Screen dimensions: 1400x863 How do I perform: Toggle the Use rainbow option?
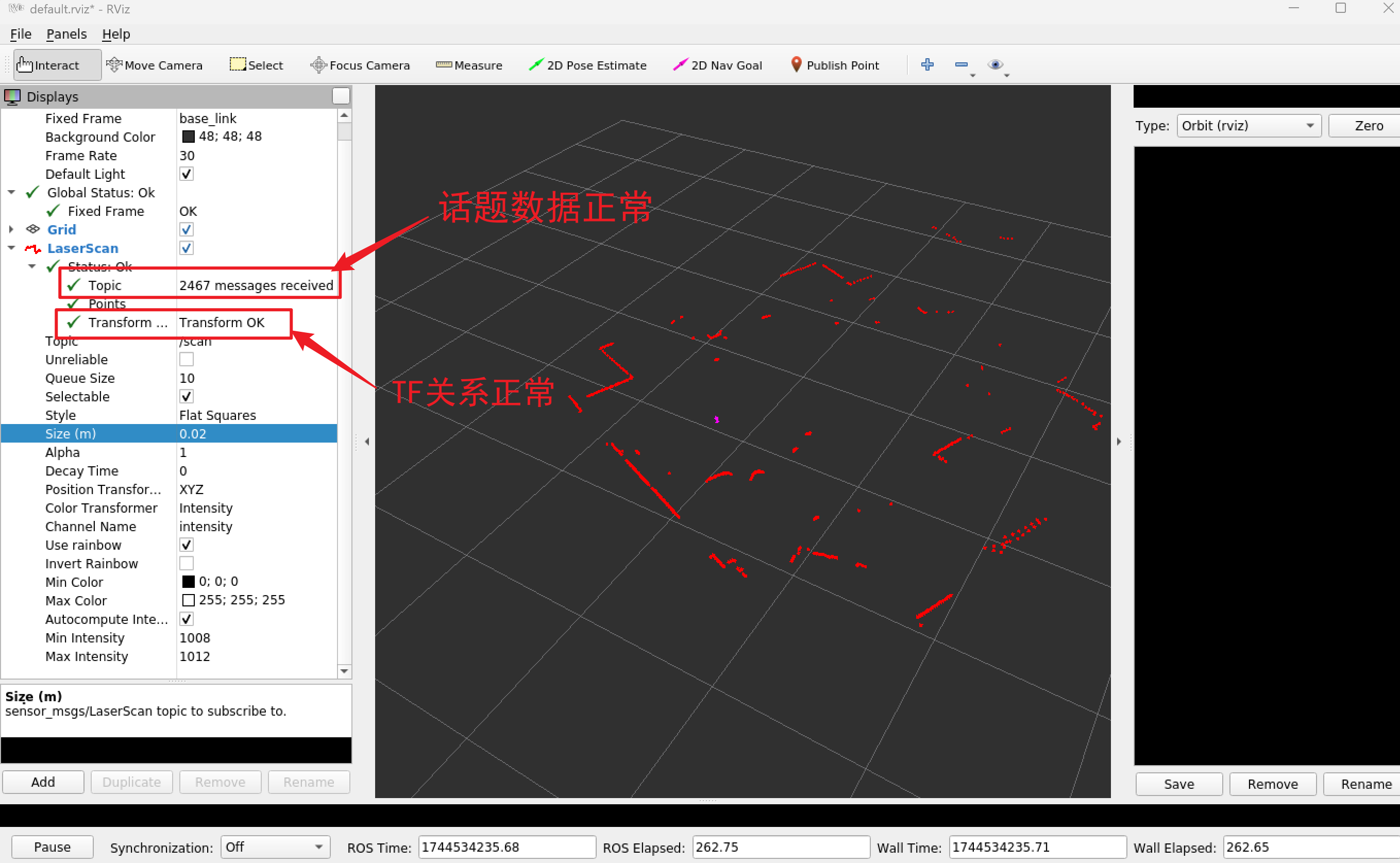tap(186, 545)
